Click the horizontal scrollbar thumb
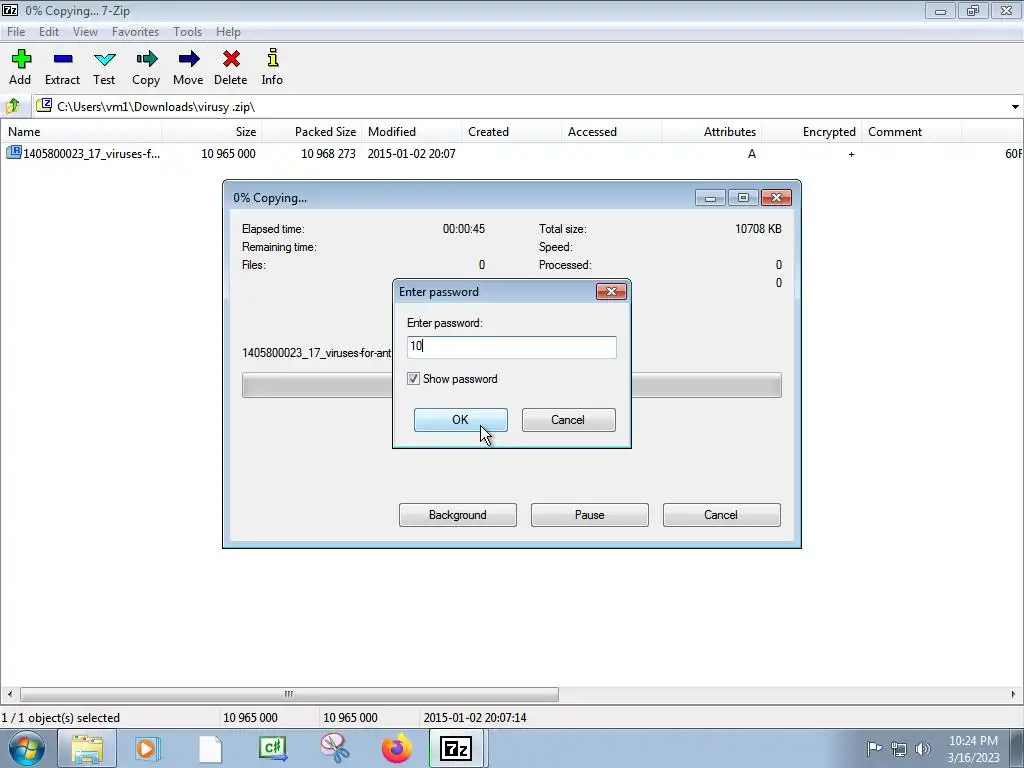1024x768 pixels. [289, 694]
